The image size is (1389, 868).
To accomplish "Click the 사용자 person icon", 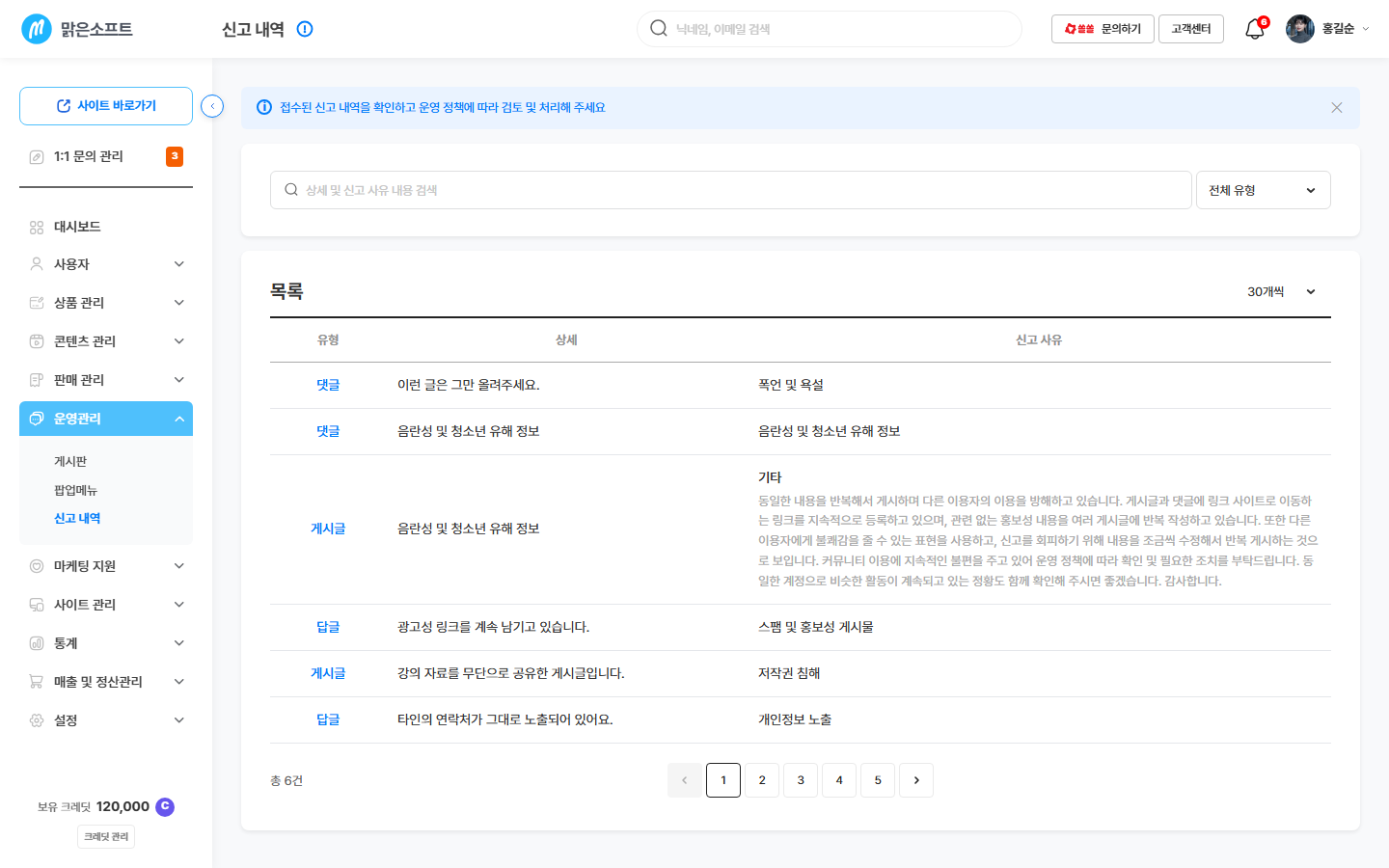I will [x=37, y=264].
